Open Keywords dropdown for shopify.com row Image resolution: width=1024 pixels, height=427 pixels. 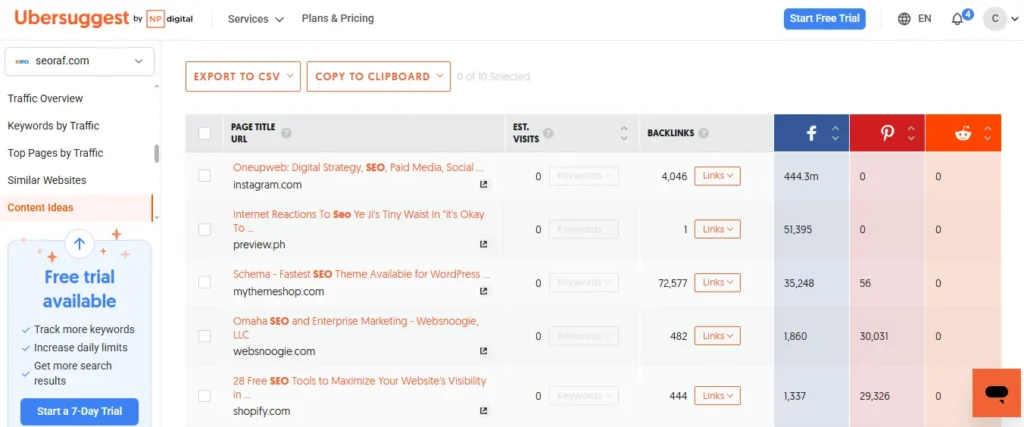[583, 396]
